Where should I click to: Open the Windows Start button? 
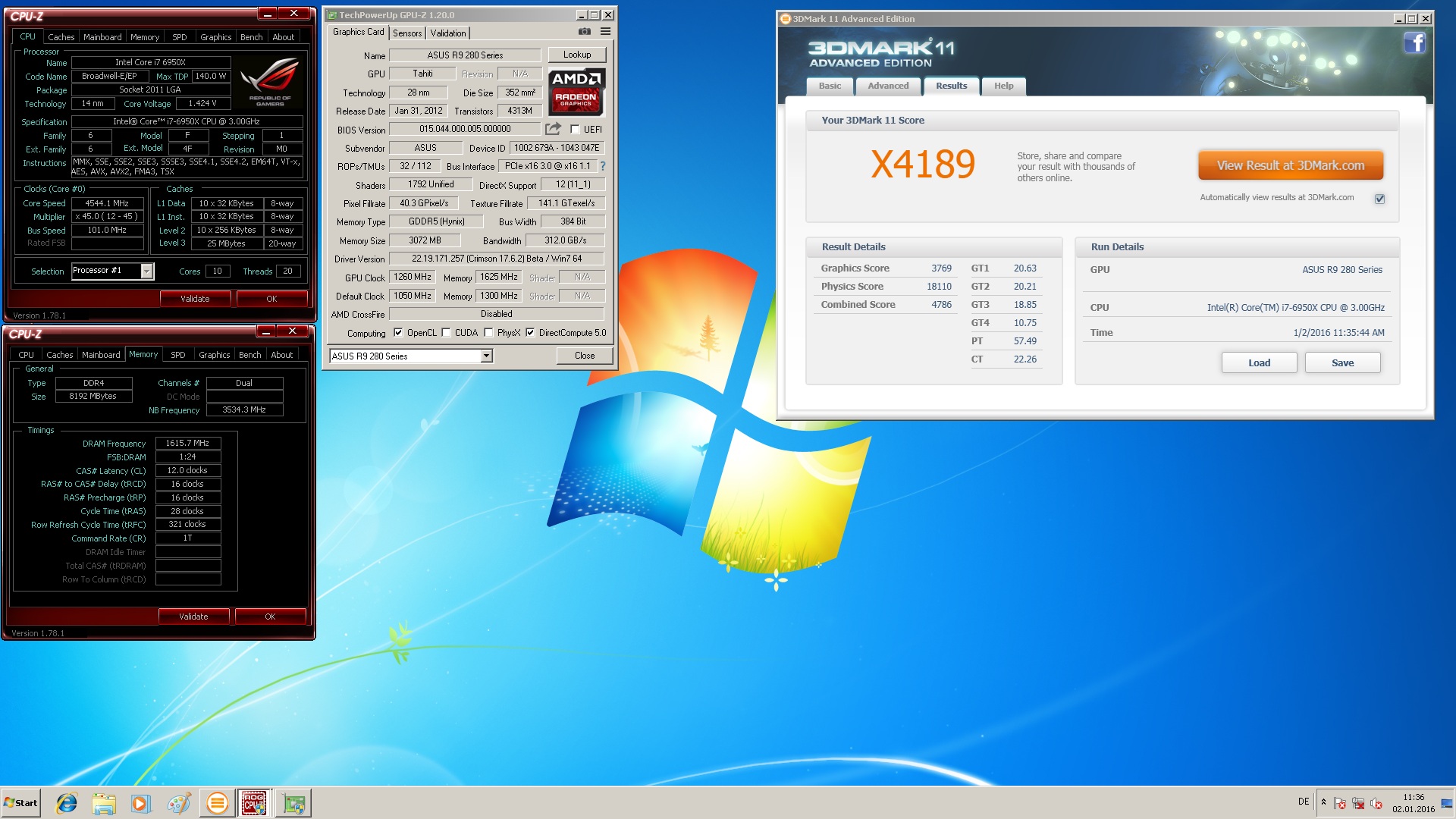tap(21, 803)
